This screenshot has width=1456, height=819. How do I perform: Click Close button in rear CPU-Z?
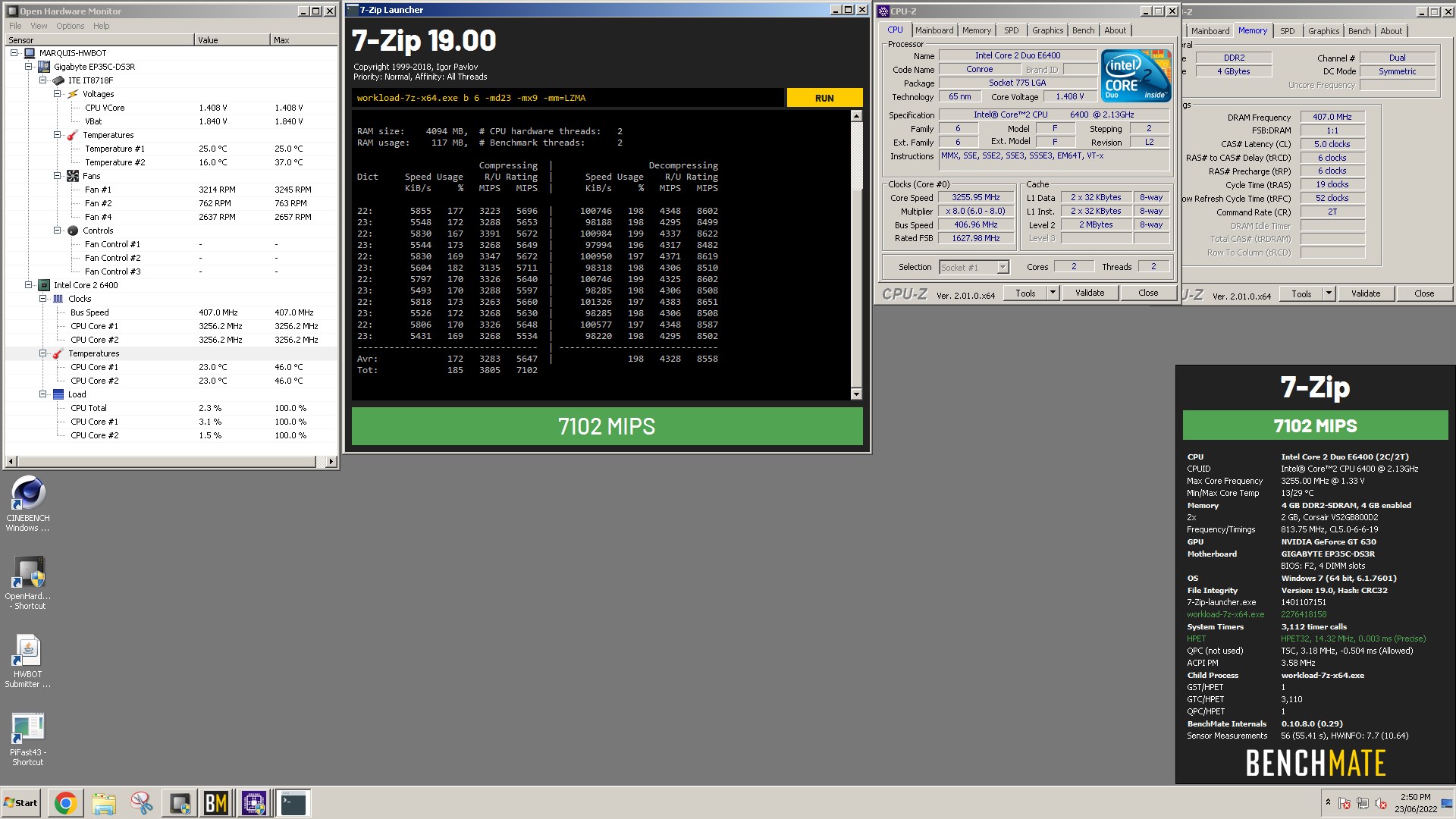[1424, 293]
